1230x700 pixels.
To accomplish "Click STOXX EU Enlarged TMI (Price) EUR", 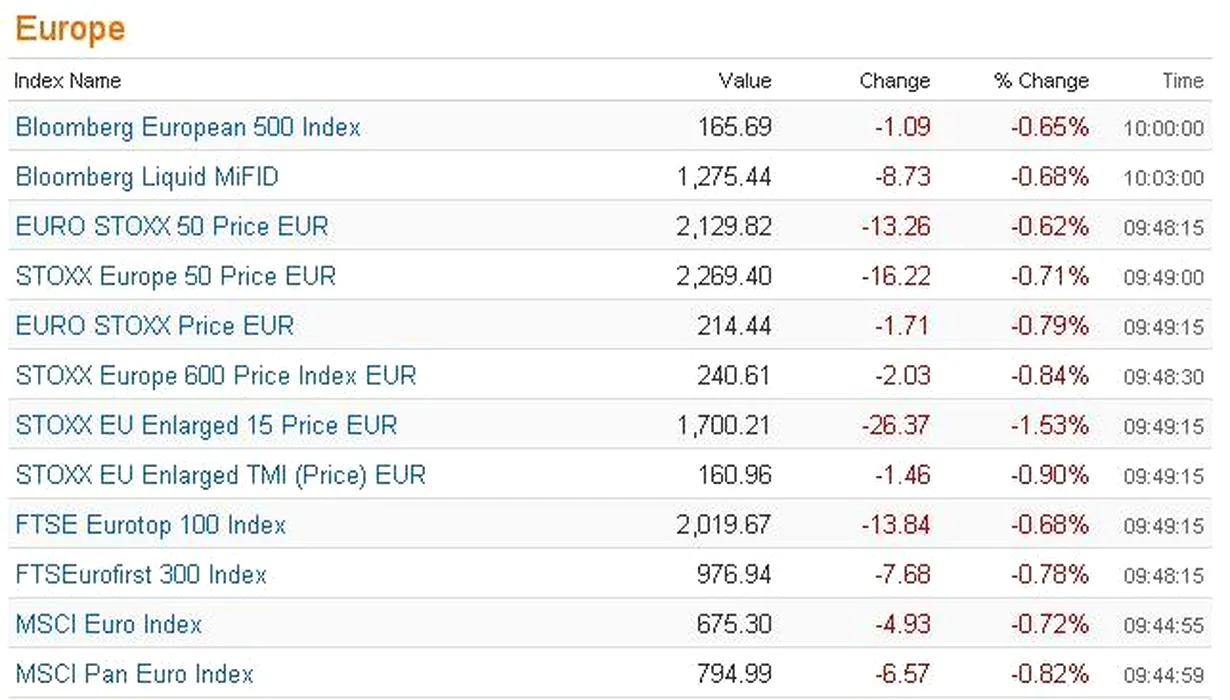I will [221, 475].
